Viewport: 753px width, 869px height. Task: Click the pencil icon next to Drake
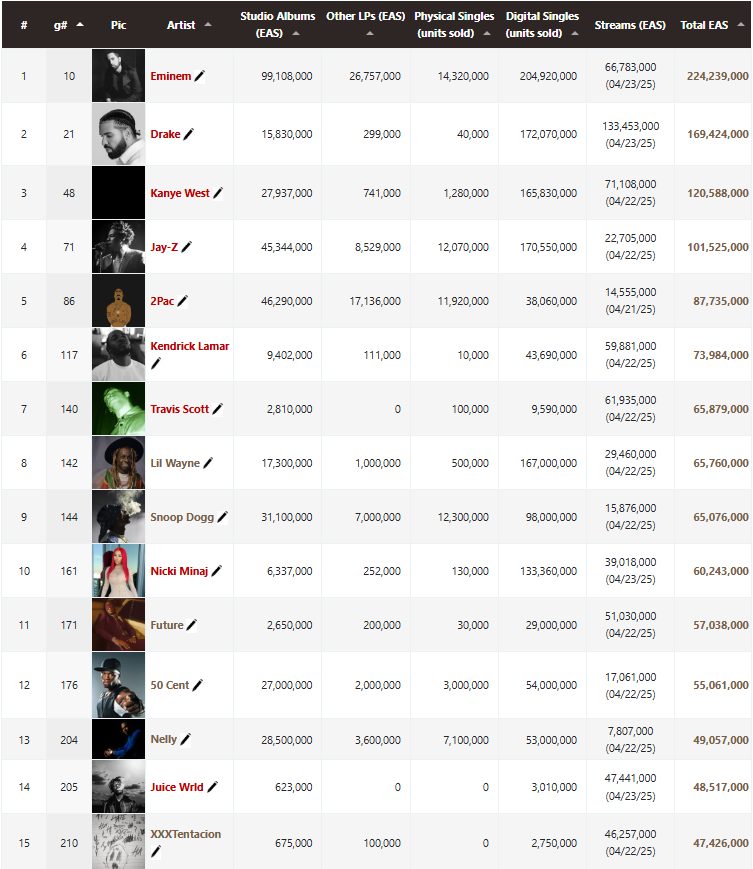tap(189, 134)
